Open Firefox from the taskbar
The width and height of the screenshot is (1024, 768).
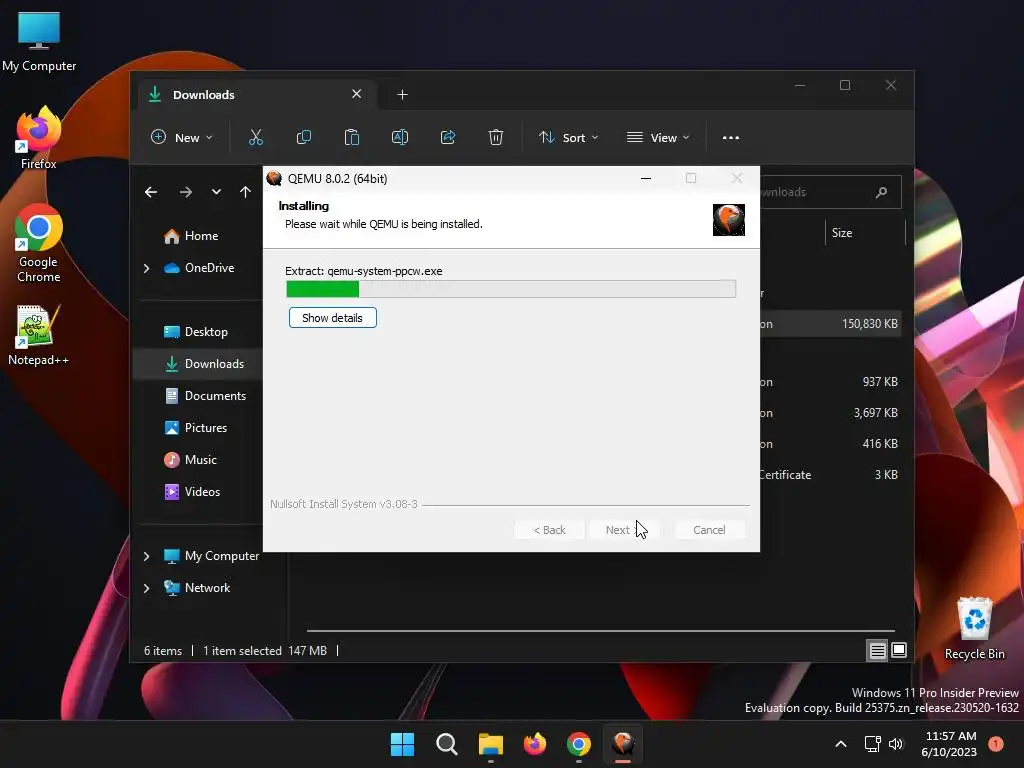point(535,744)
